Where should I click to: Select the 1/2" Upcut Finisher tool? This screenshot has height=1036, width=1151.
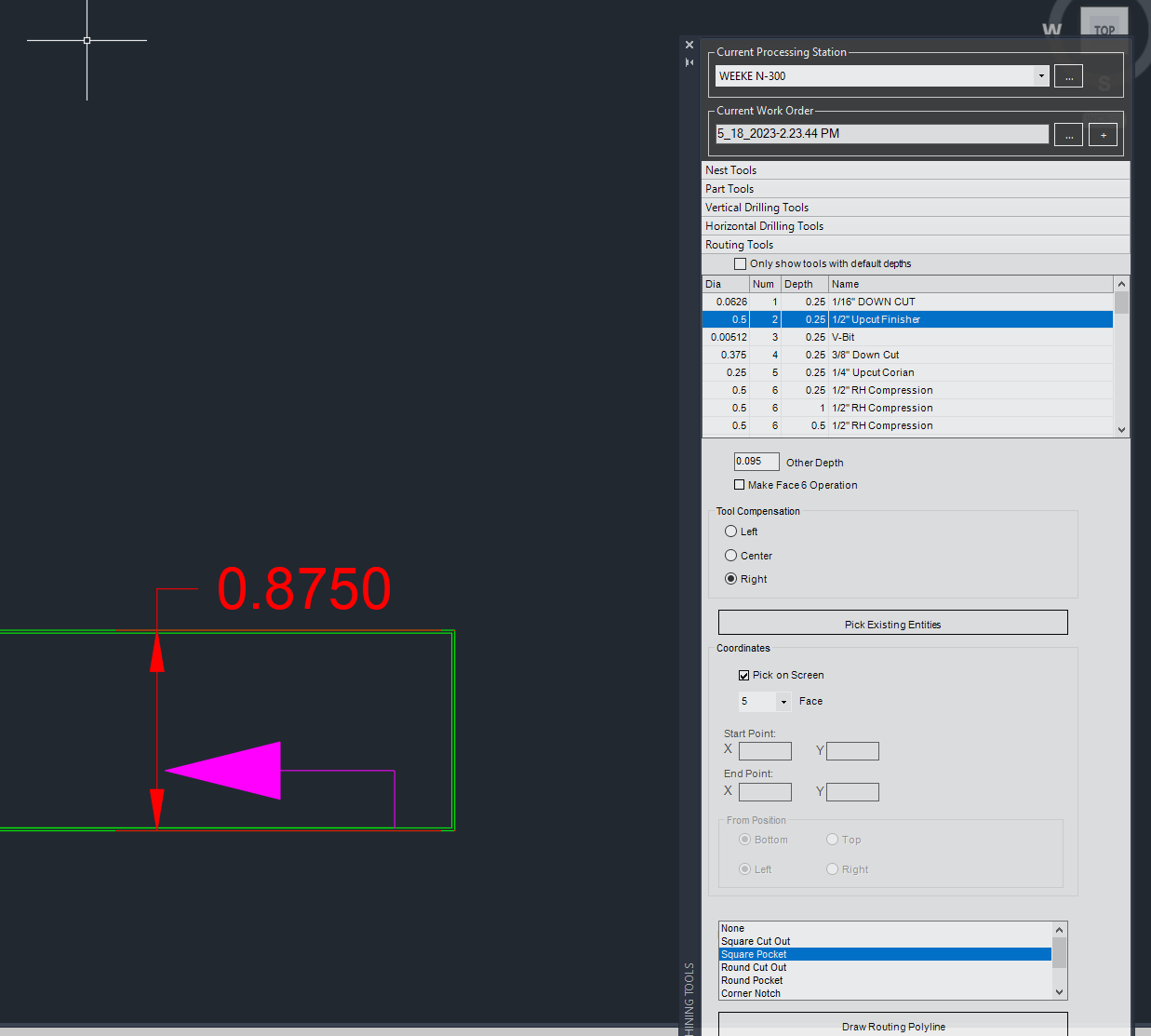click(x=907, y=319)
